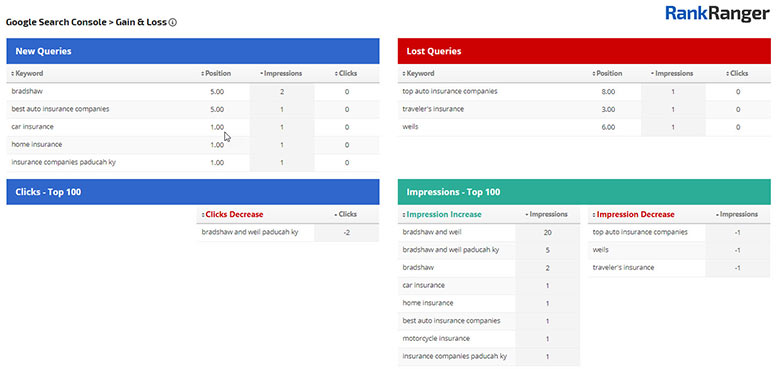Screen dimensions: 780x373
Task: Sort by Impression Increase column header
Action: [442, 214]
